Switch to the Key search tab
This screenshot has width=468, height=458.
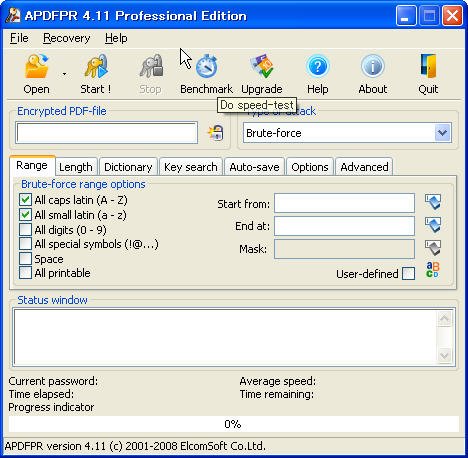[x=191, y=167]
